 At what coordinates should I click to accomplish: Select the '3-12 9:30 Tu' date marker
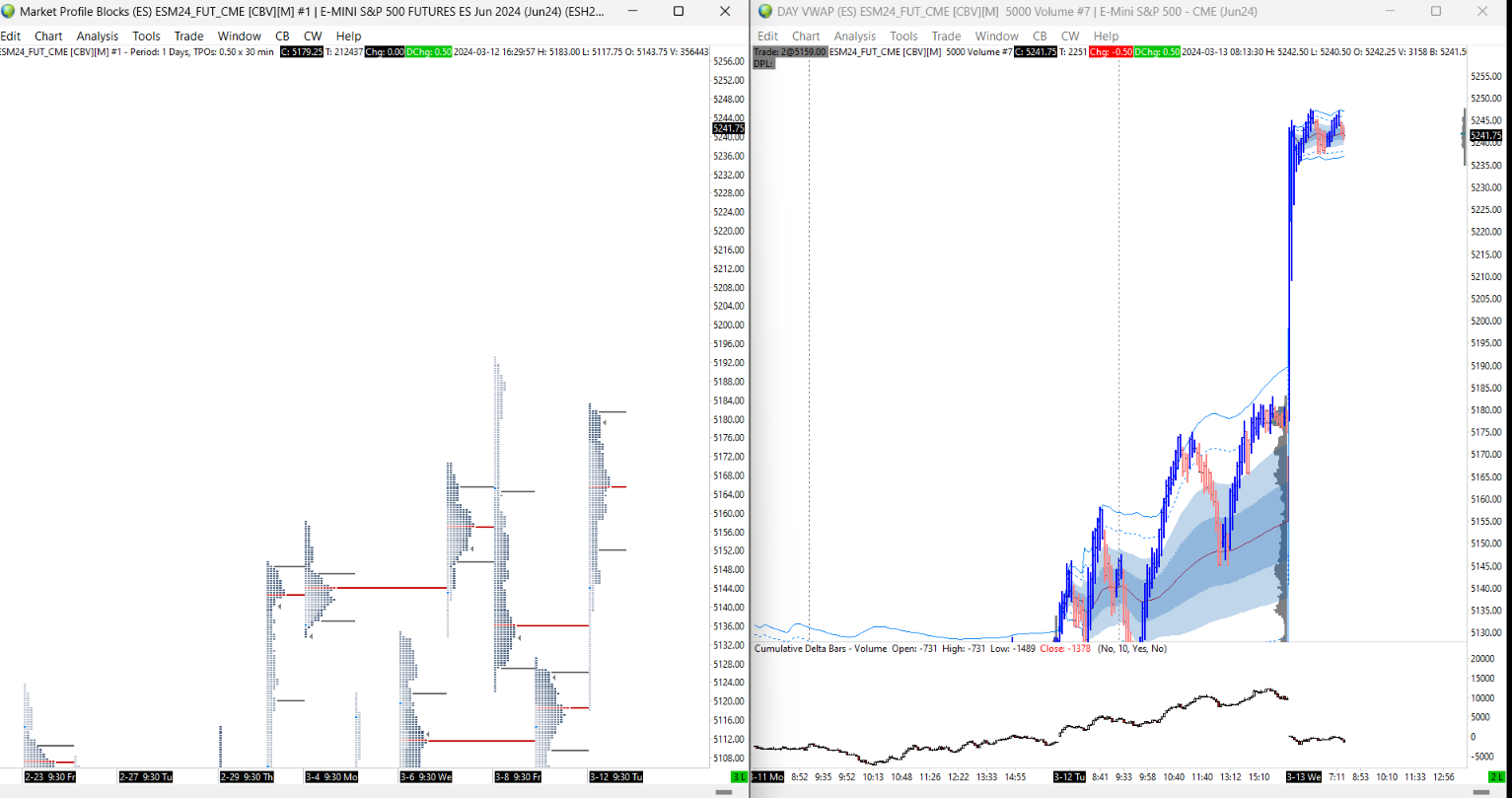pos(615,777)
